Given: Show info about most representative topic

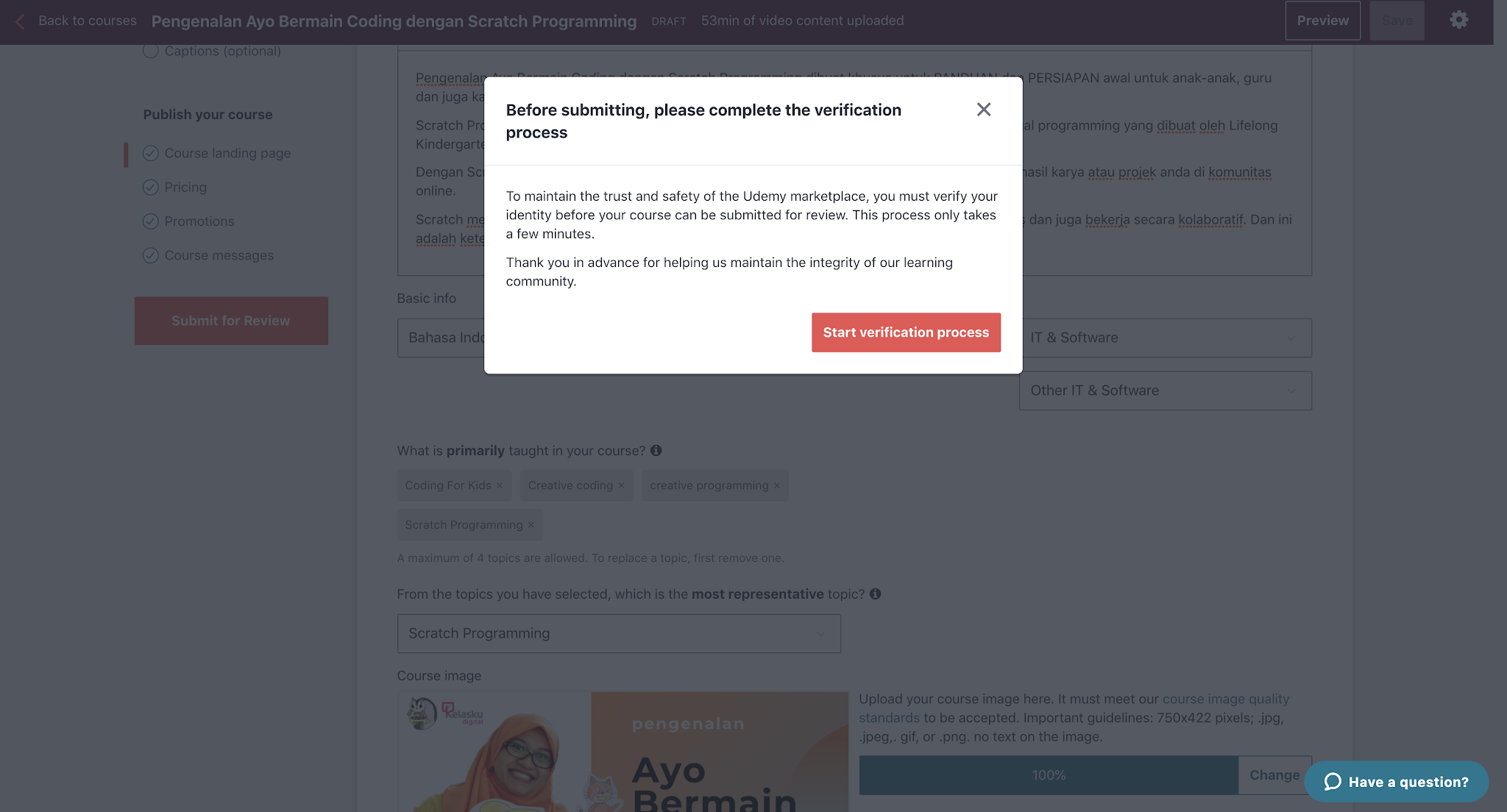Looking at the screenshot, I should tap(876, 594).
